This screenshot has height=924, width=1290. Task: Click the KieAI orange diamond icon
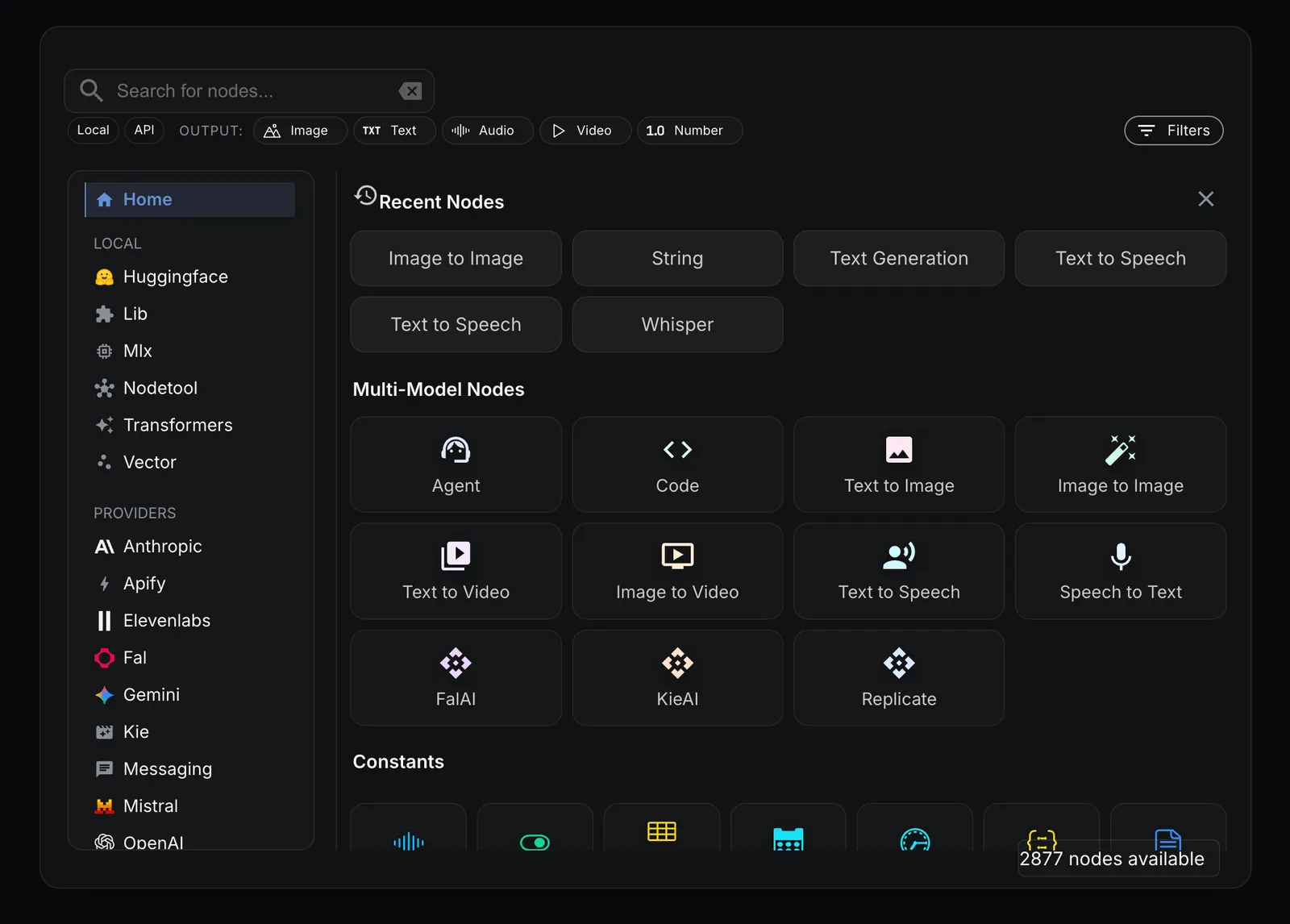click(x=677, y=663)
